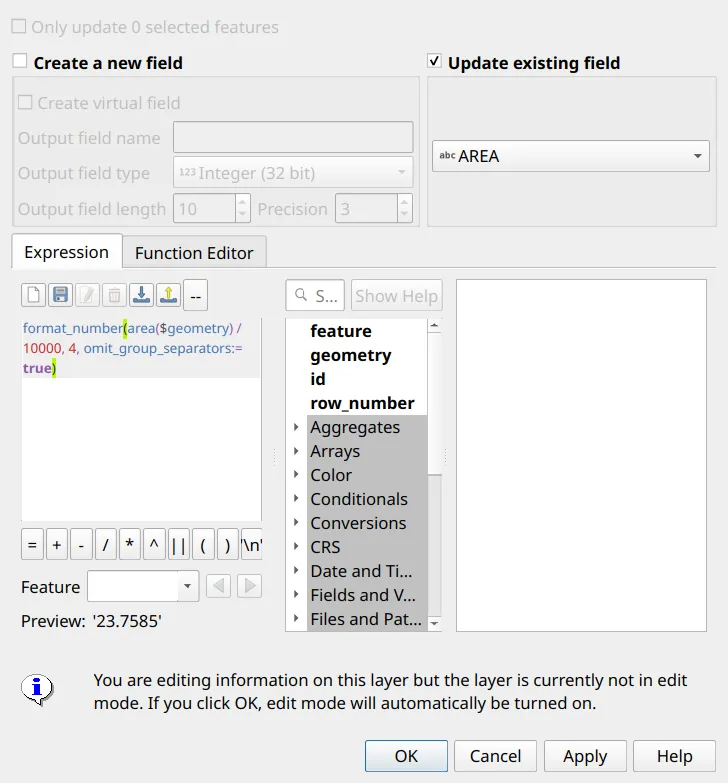Expand the Files and Paths group

(x=296, y=618)
